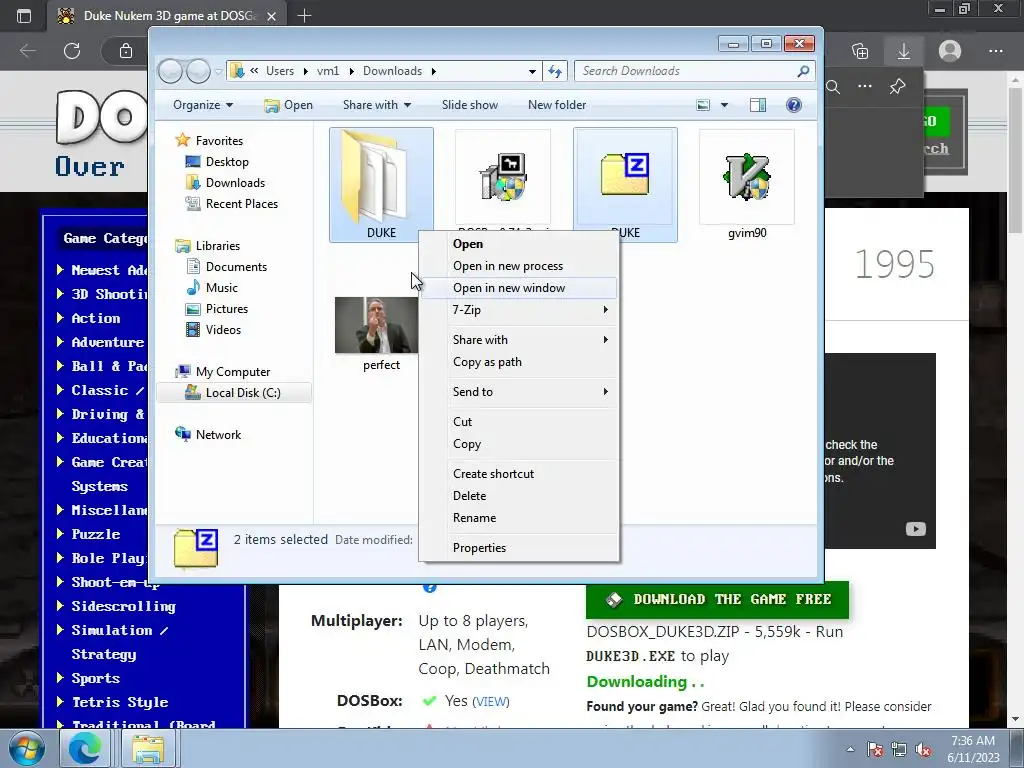The height and width of the screenshot is (768, 1024).
Task: Select the gvim90 installer icon
Action: point(747,176)
